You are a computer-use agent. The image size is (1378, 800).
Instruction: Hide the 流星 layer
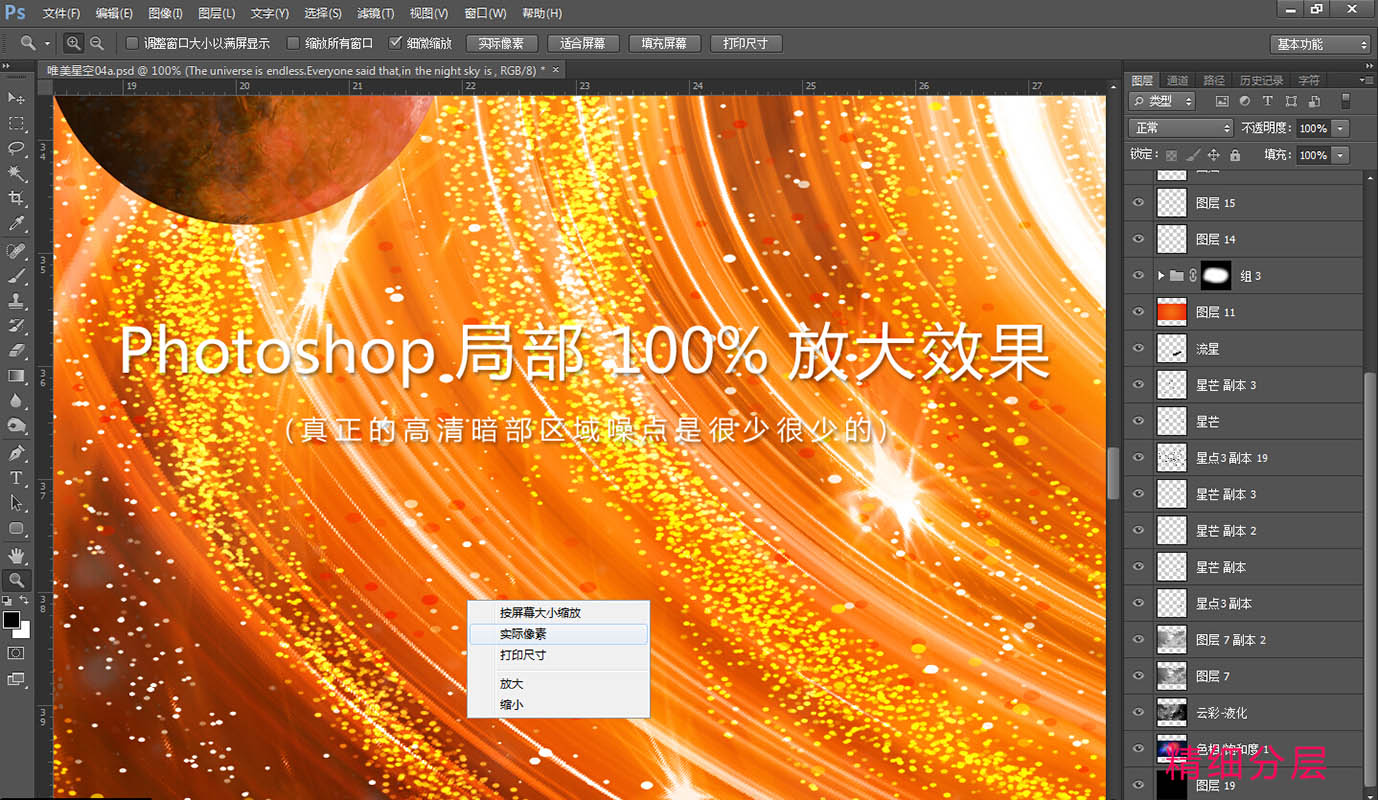click(1138, 348)
